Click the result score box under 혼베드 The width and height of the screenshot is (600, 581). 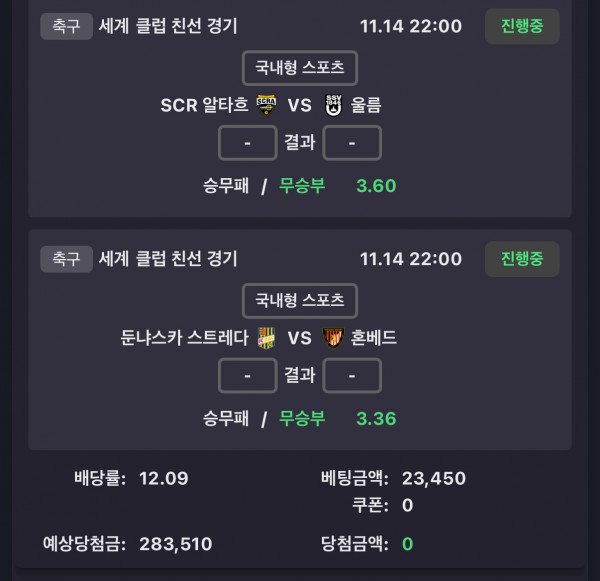pos(352,376)
